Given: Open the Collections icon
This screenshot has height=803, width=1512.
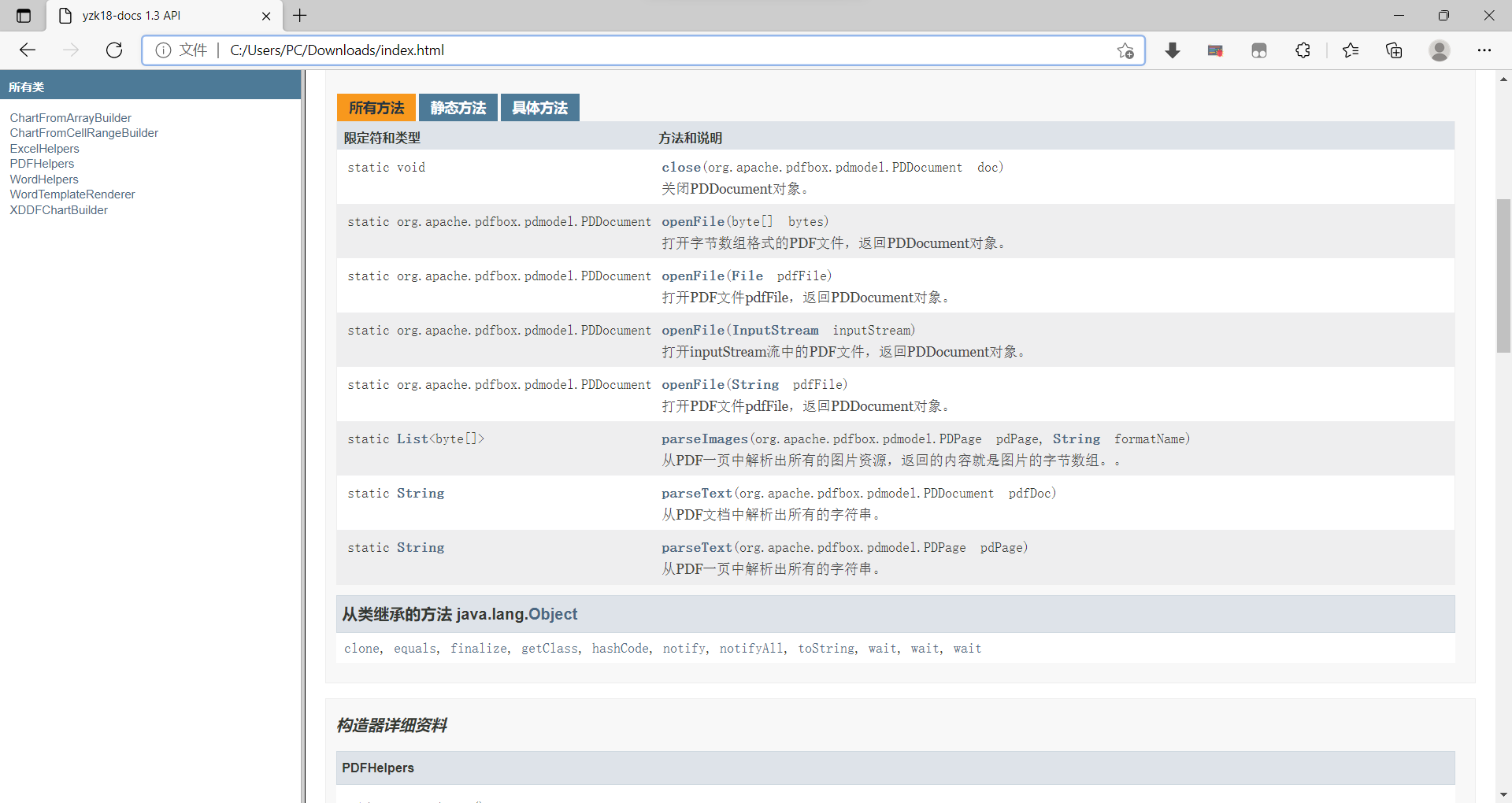Looking at the screenshot, I should [1394, 50].
